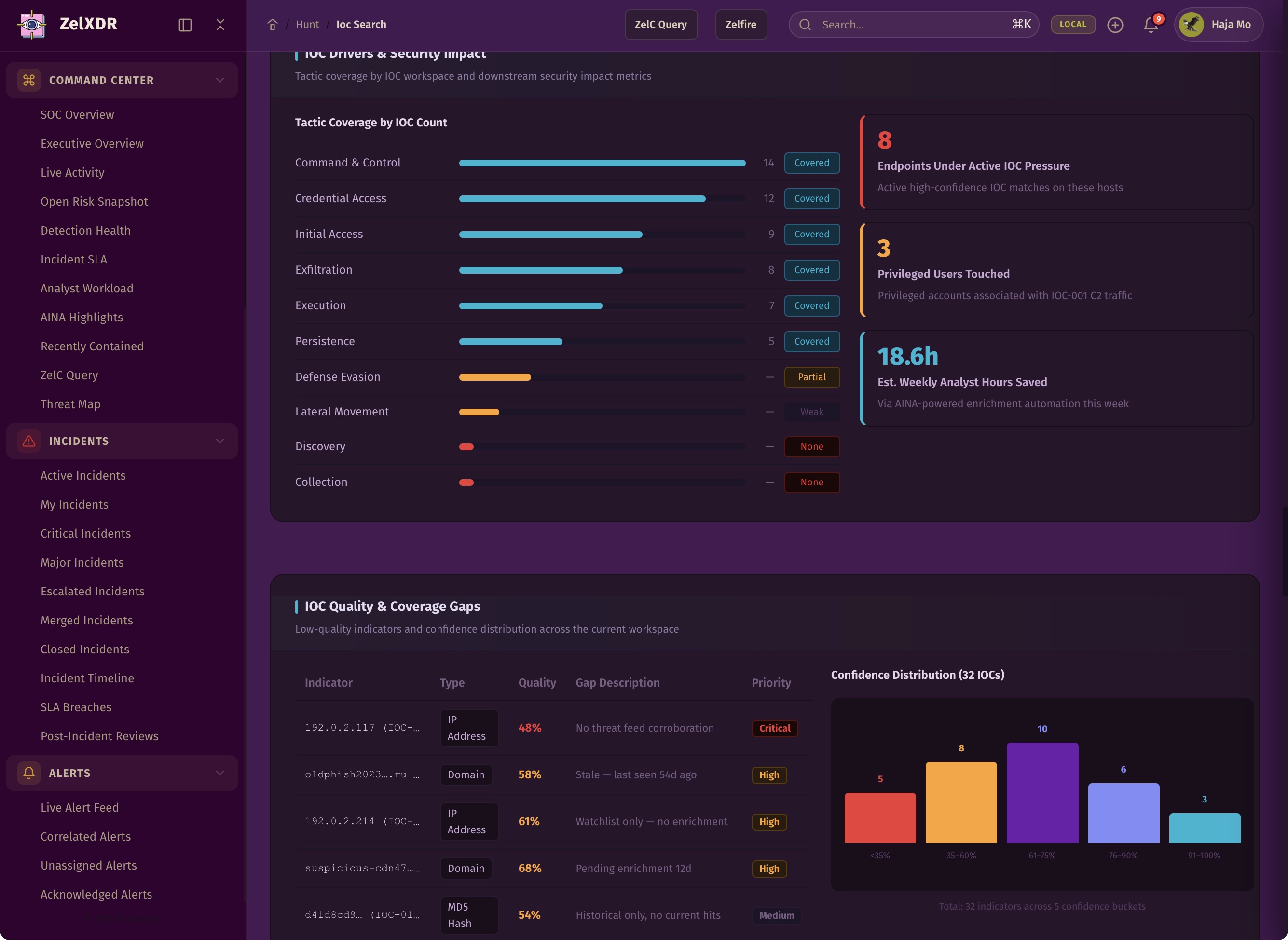The height and width of the screenshot is (940, 1288).
Task: Open Threat Map in sidebar
Action: [x=70, y=404]
